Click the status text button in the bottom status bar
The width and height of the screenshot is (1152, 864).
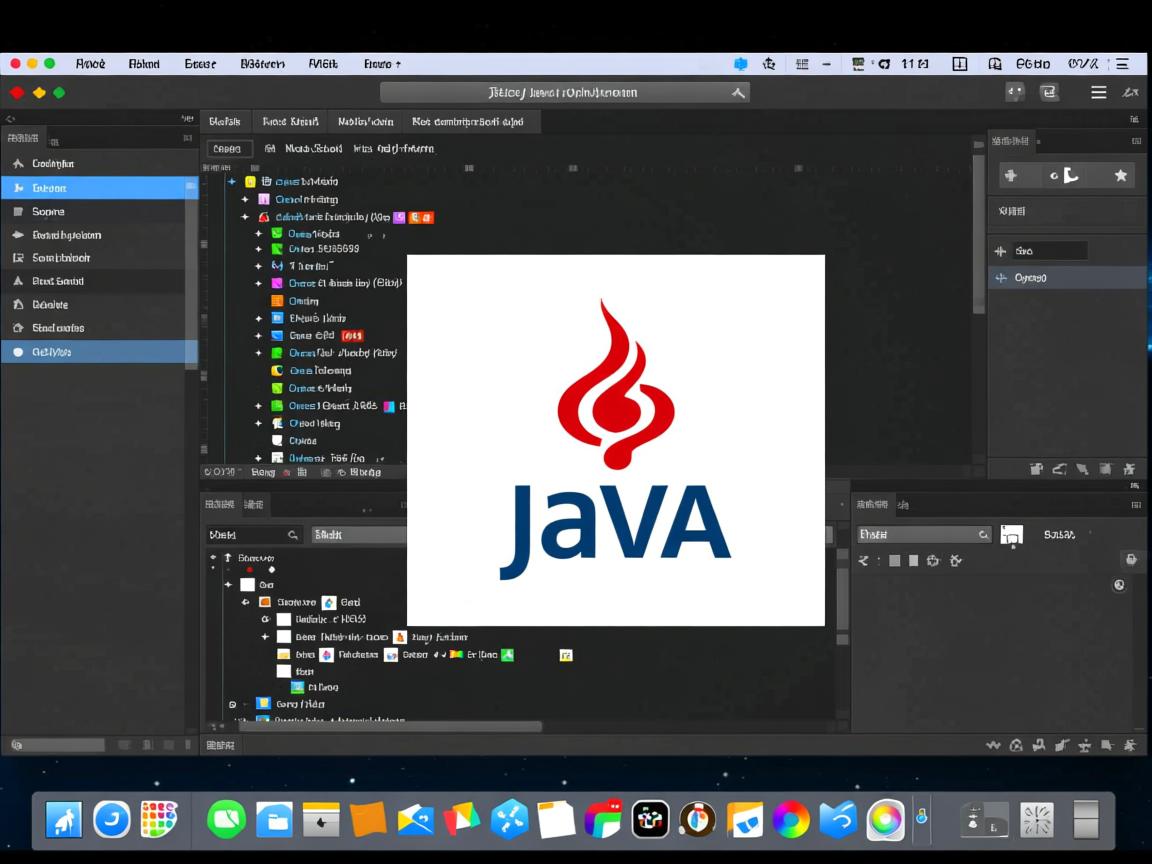[220, 744]
